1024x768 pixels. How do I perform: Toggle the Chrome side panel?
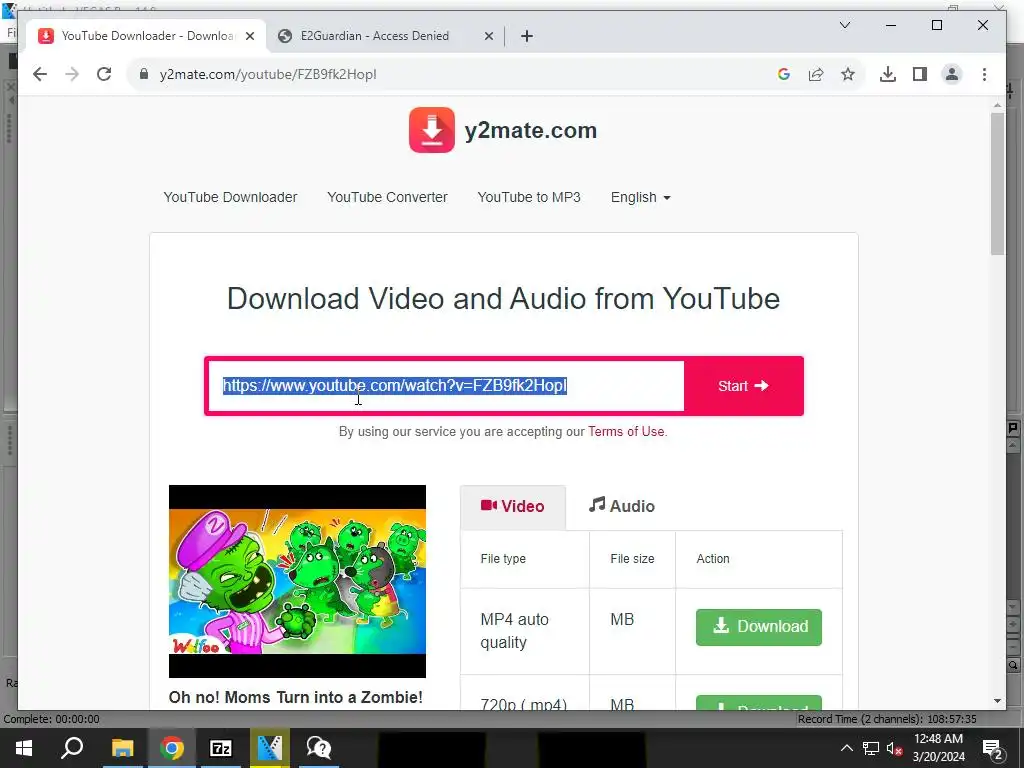[x=920, y=74]
